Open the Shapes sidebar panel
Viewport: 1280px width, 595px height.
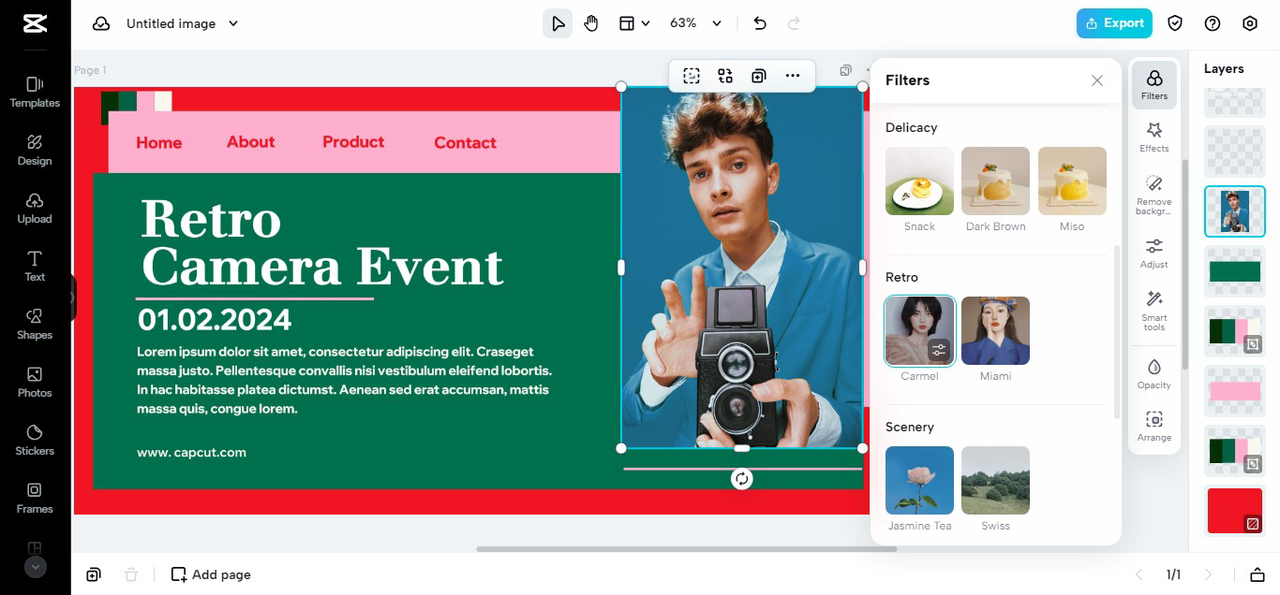point(35,324)
